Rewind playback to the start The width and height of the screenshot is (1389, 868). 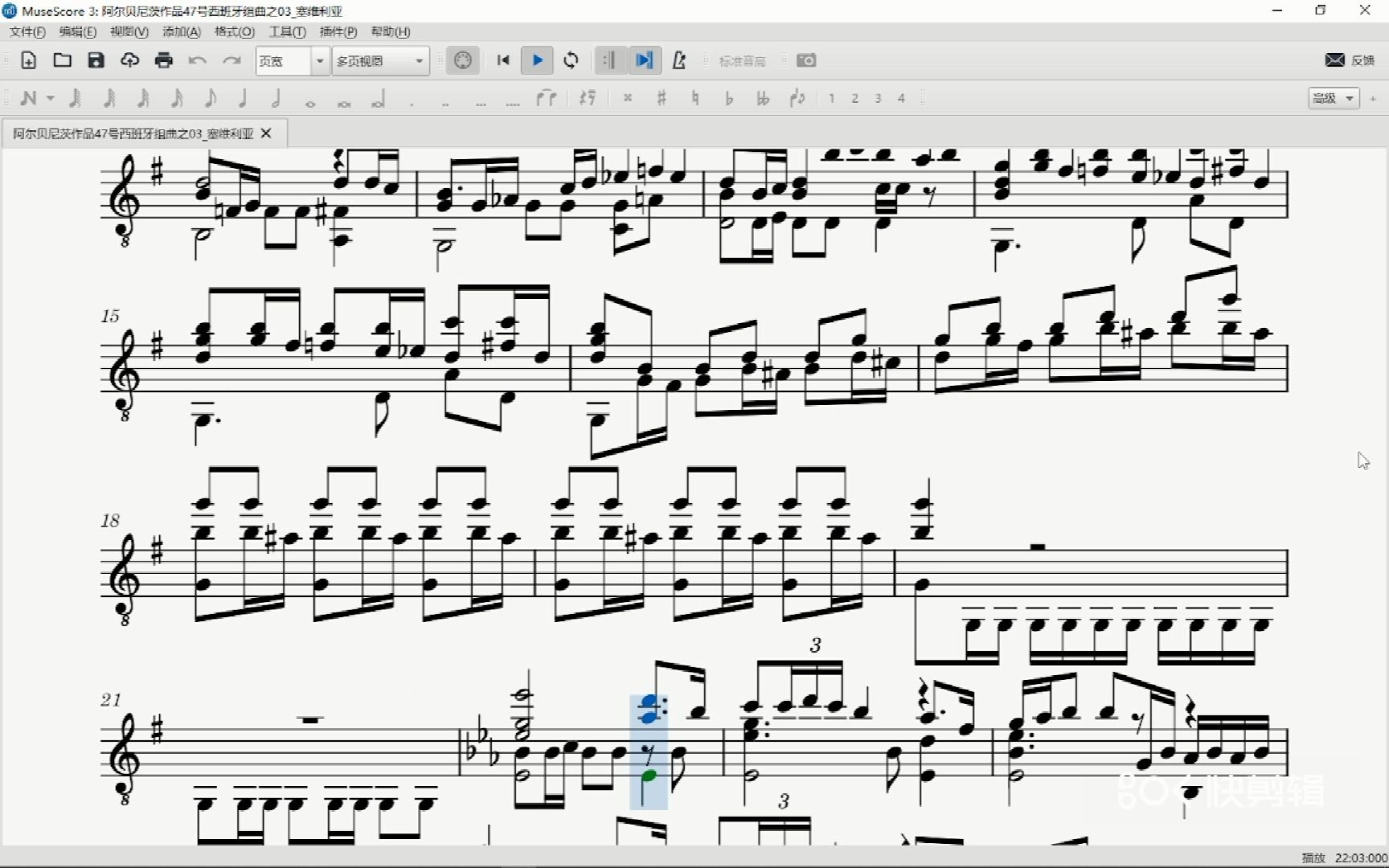pyautogui.click(x=503, y=60)
